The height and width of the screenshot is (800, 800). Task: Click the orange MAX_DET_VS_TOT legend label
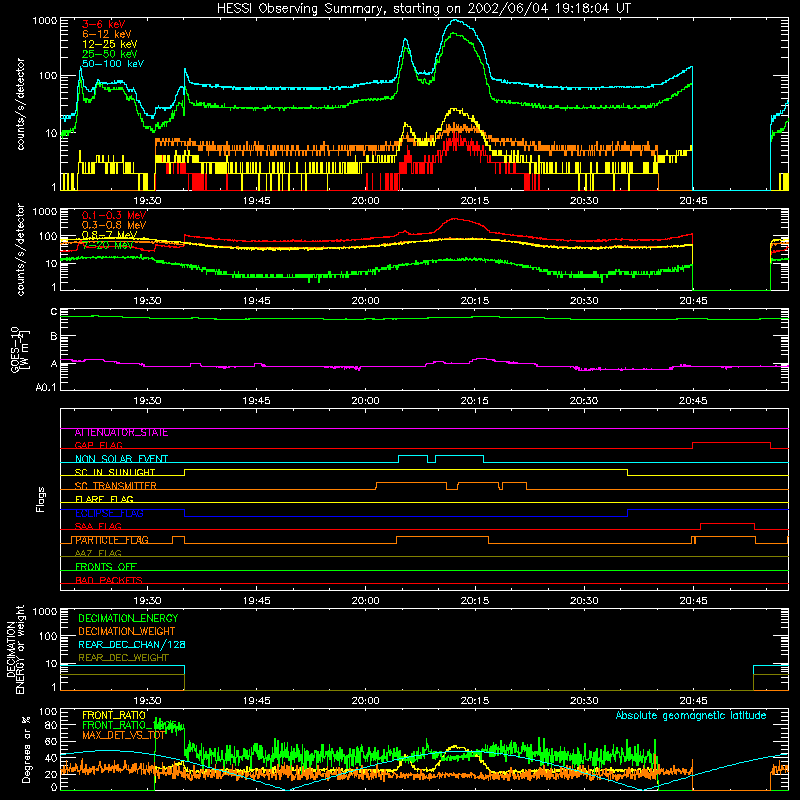point(123,735)
